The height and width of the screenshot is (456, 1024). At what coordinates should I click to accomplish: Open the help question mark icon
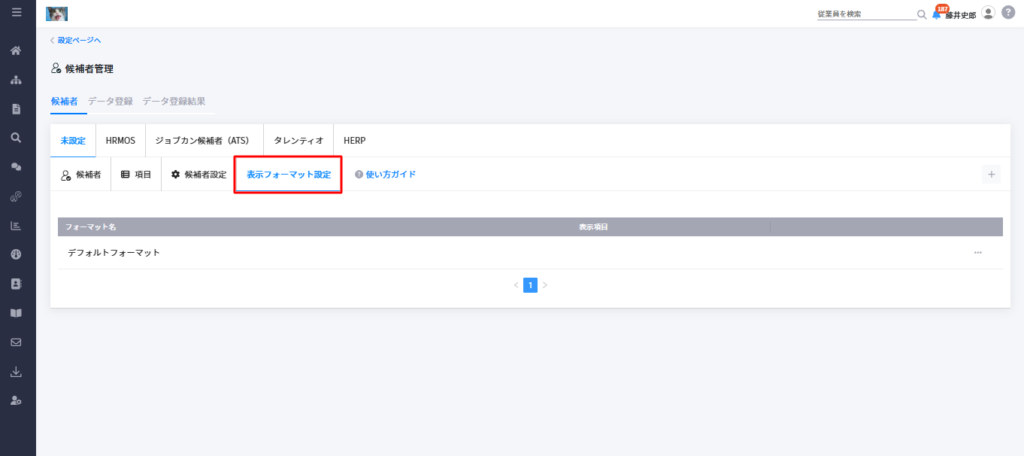point(1008,12)
